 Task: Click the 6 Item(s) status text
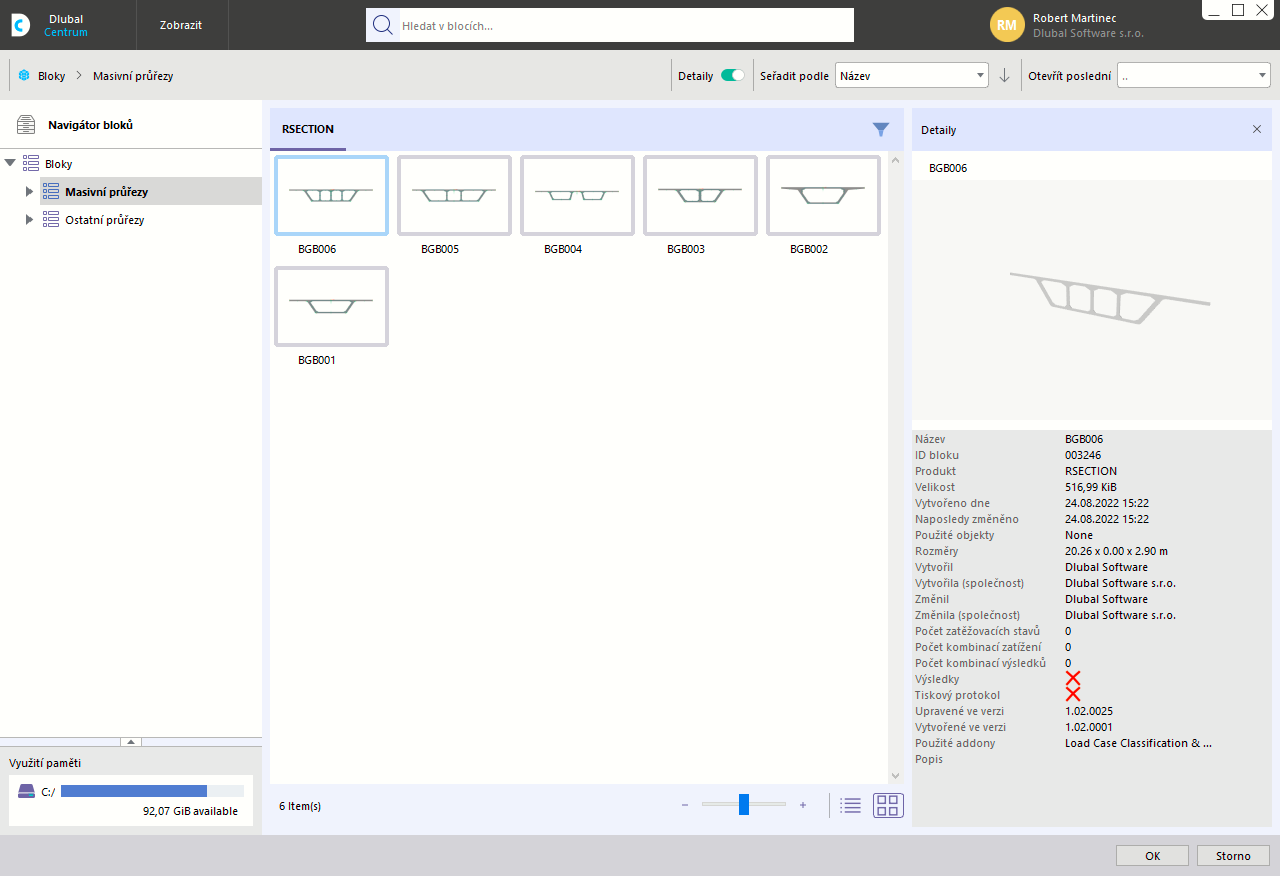300,806
